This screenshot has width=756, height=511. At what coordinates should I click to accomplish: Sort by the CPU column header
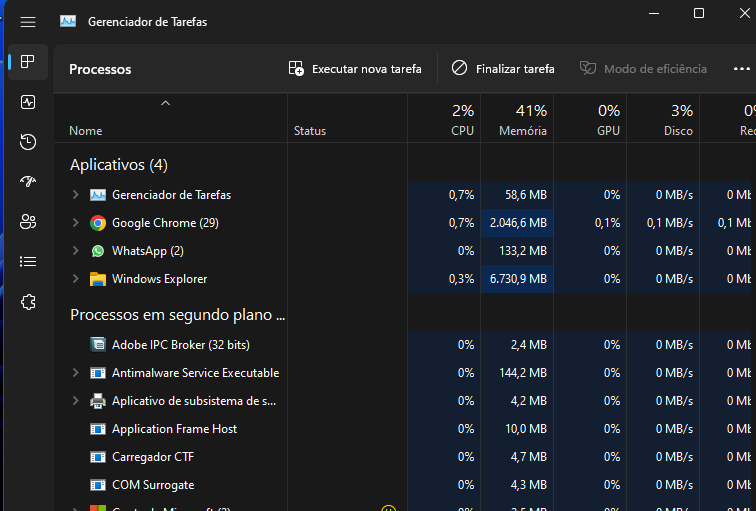(444, 118)
